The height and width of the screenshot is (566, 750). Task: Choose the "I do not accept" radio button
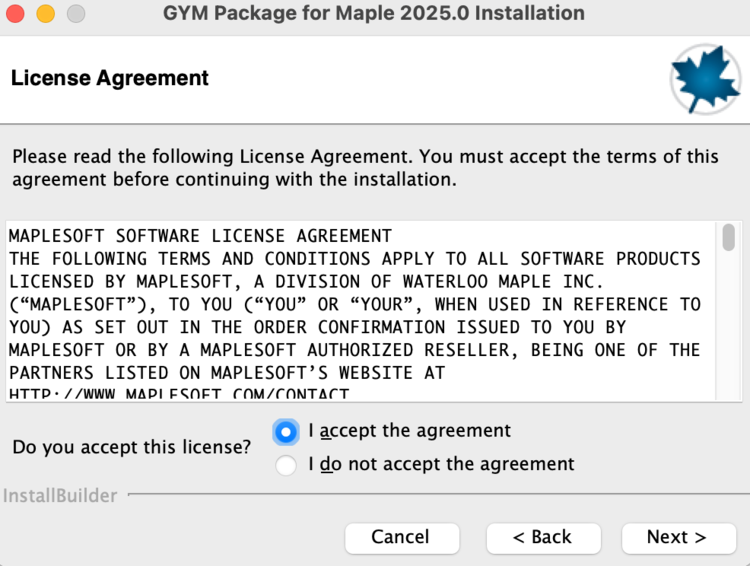pyautogui.click(x=286, y=465)
